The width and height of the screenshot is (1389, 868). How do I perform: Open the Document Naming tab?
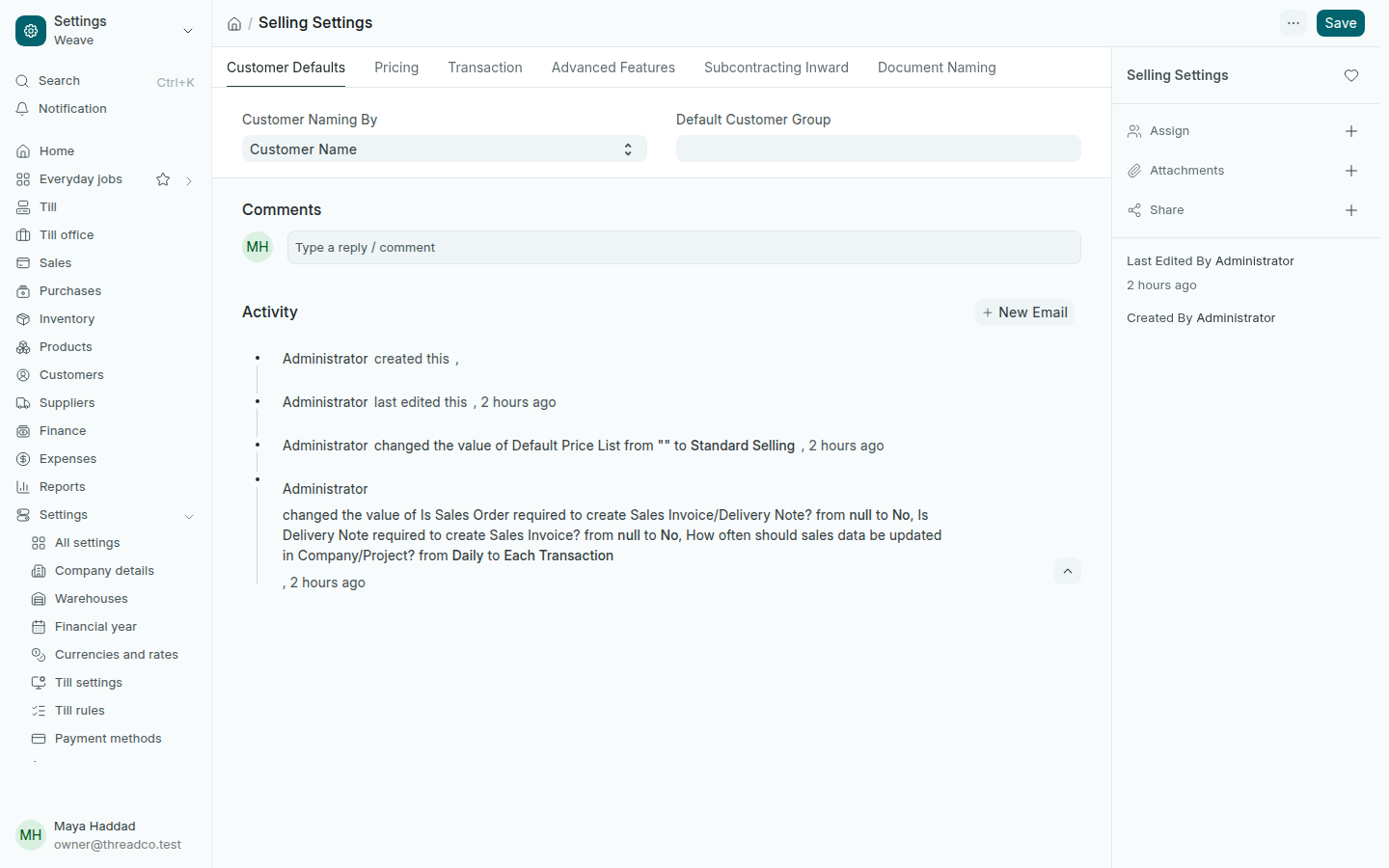coord(937,68)
